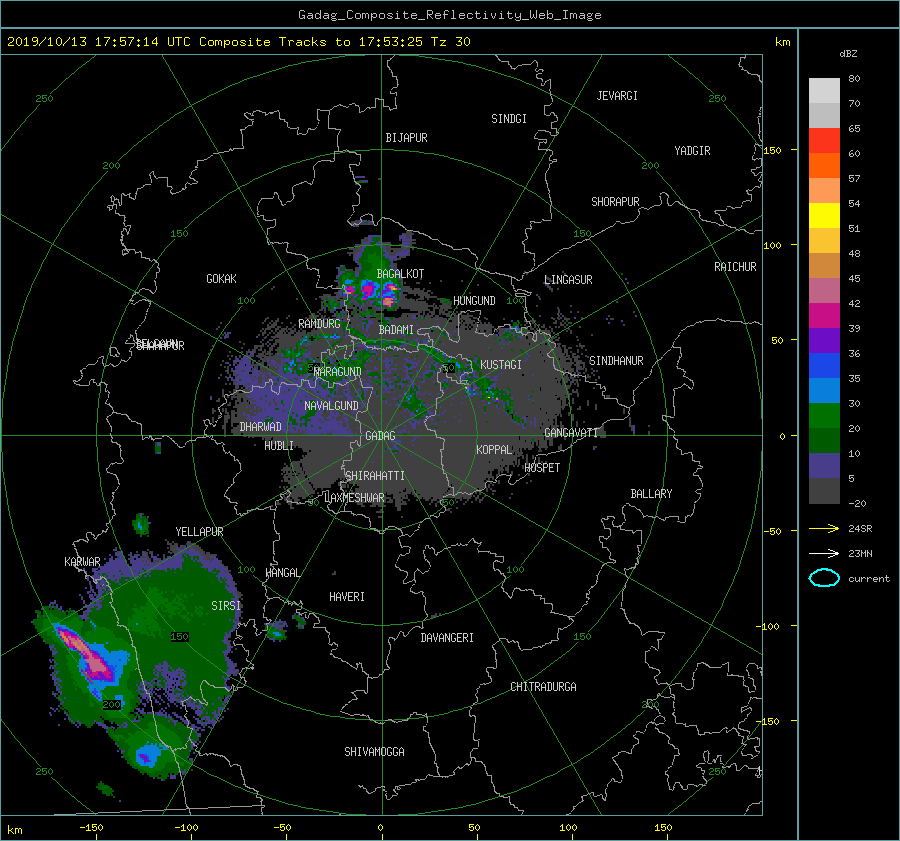Click the storm cell cluster near BAGALKOT
900x841 pixels.
[x=370, y=290]
